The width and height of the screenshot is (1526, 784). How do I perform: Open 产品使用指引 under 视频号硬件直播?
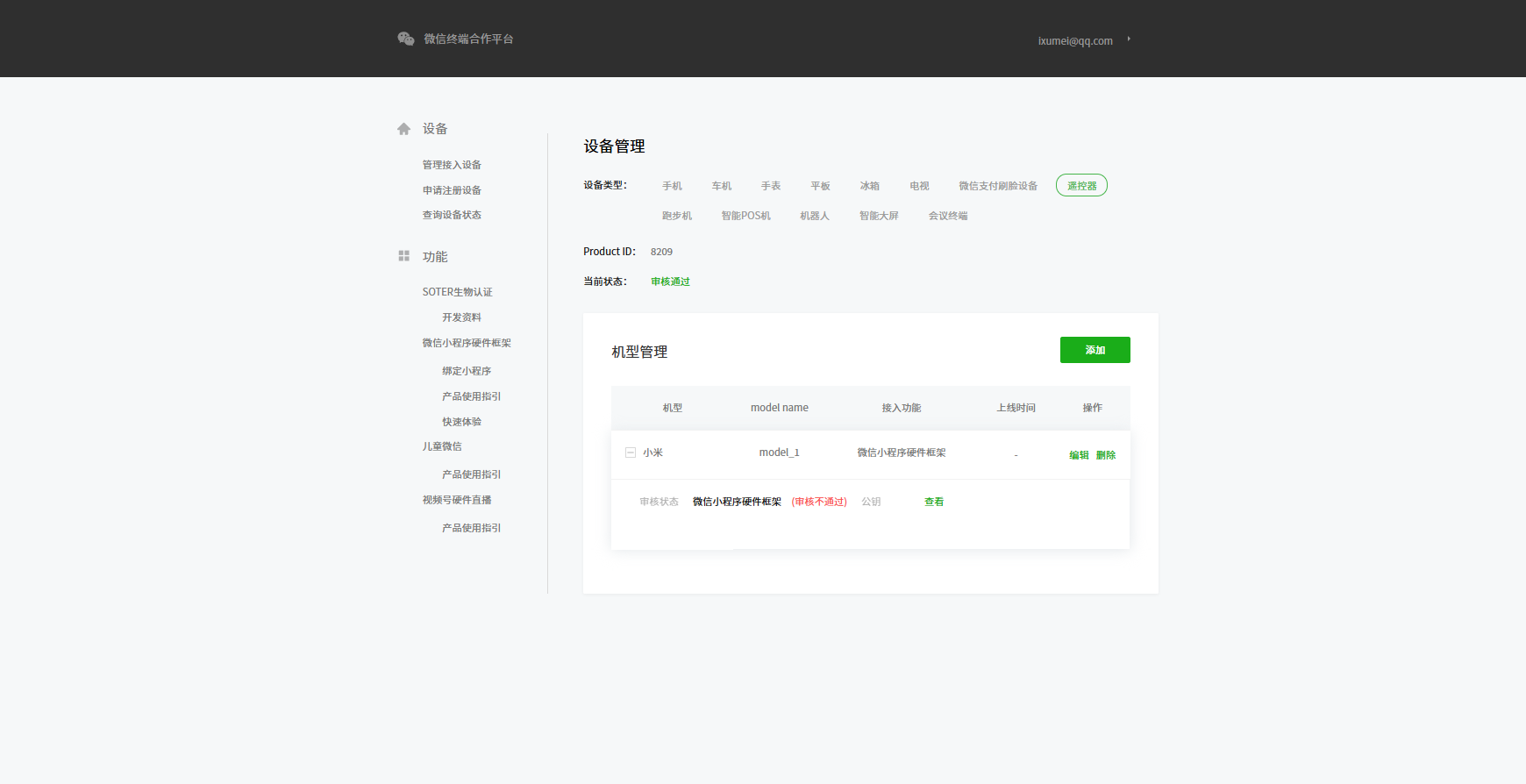(x=472, y=528)
